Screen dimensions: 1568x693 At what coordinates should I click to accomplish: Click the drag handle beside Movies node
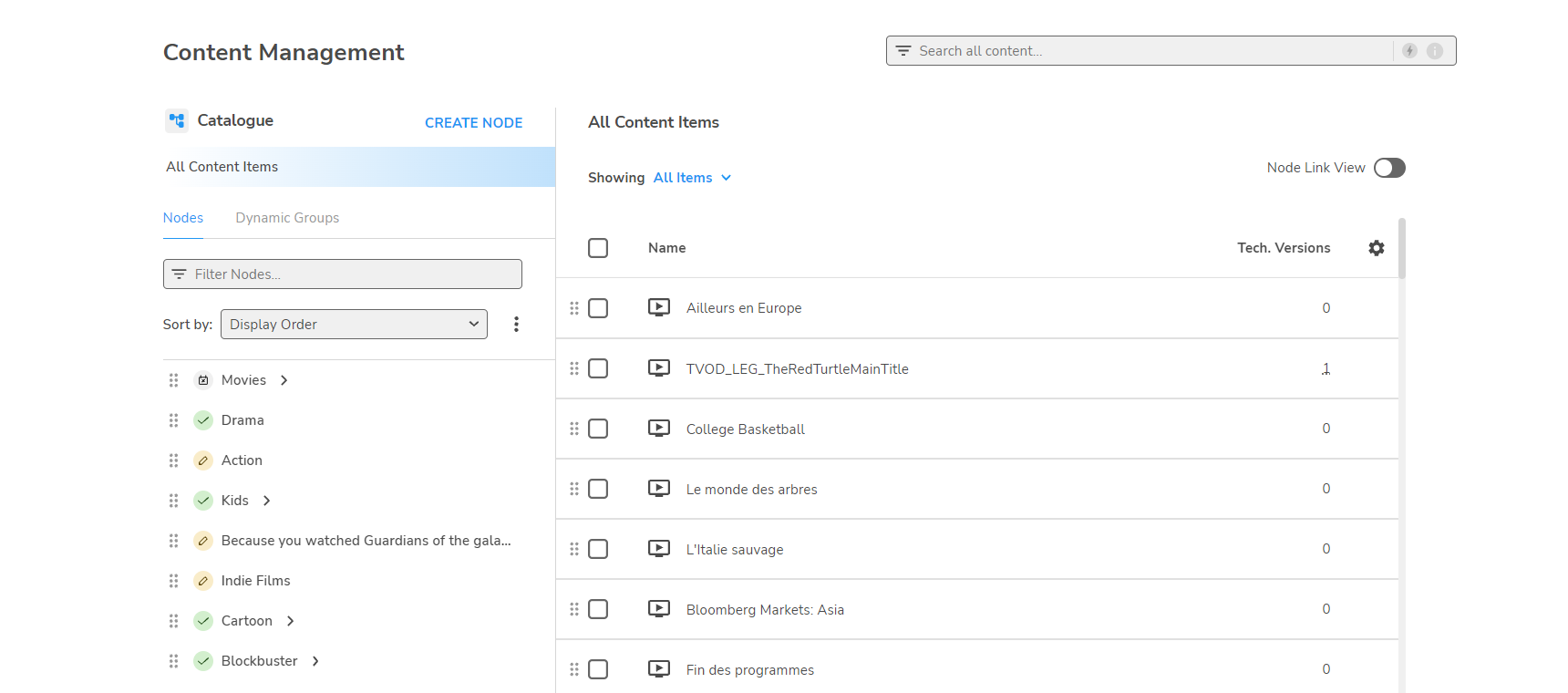173,380
